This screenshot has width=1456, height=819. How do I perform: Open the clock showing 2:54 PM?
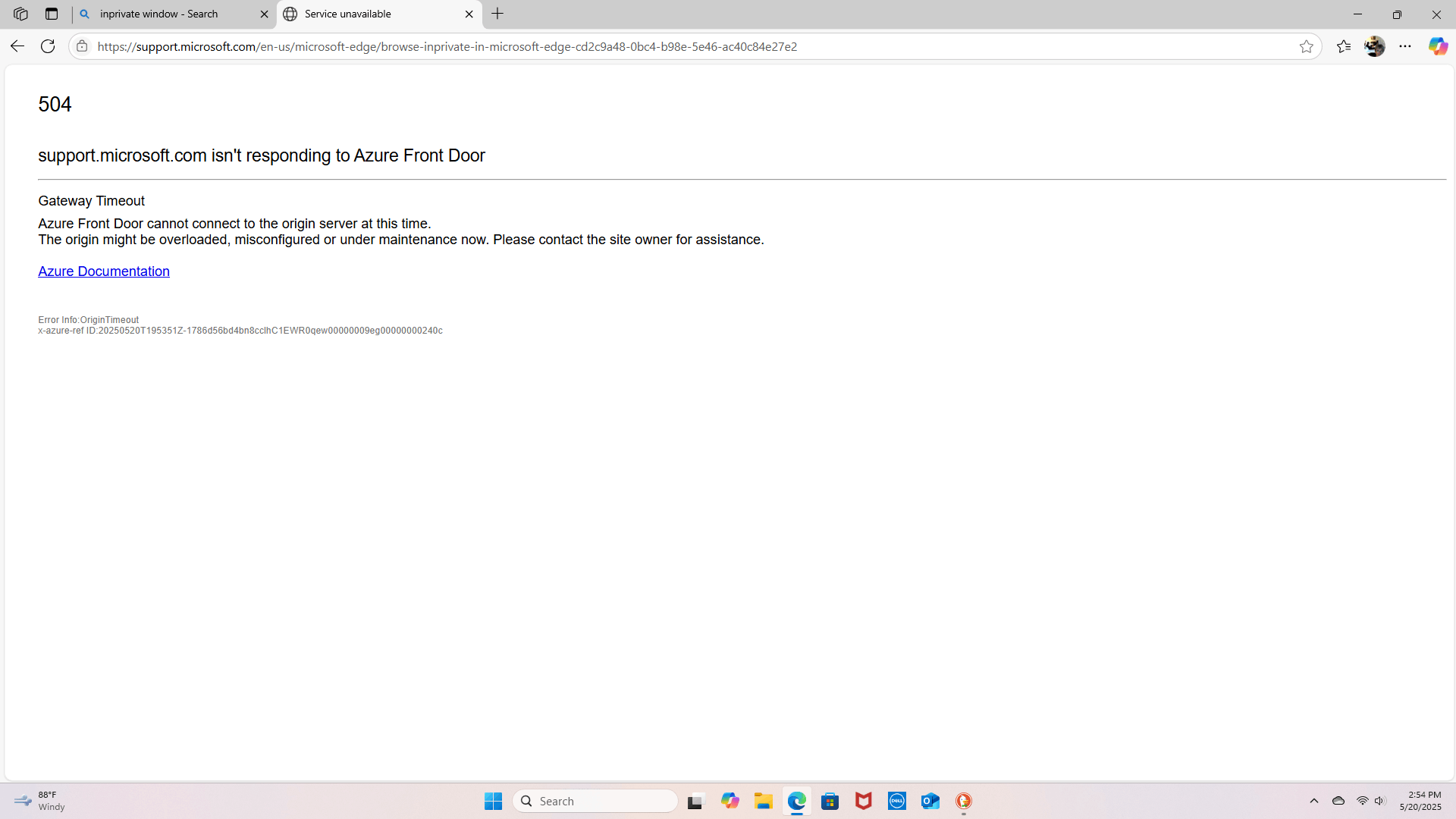pyautogui.click(x=1420, y=801)
